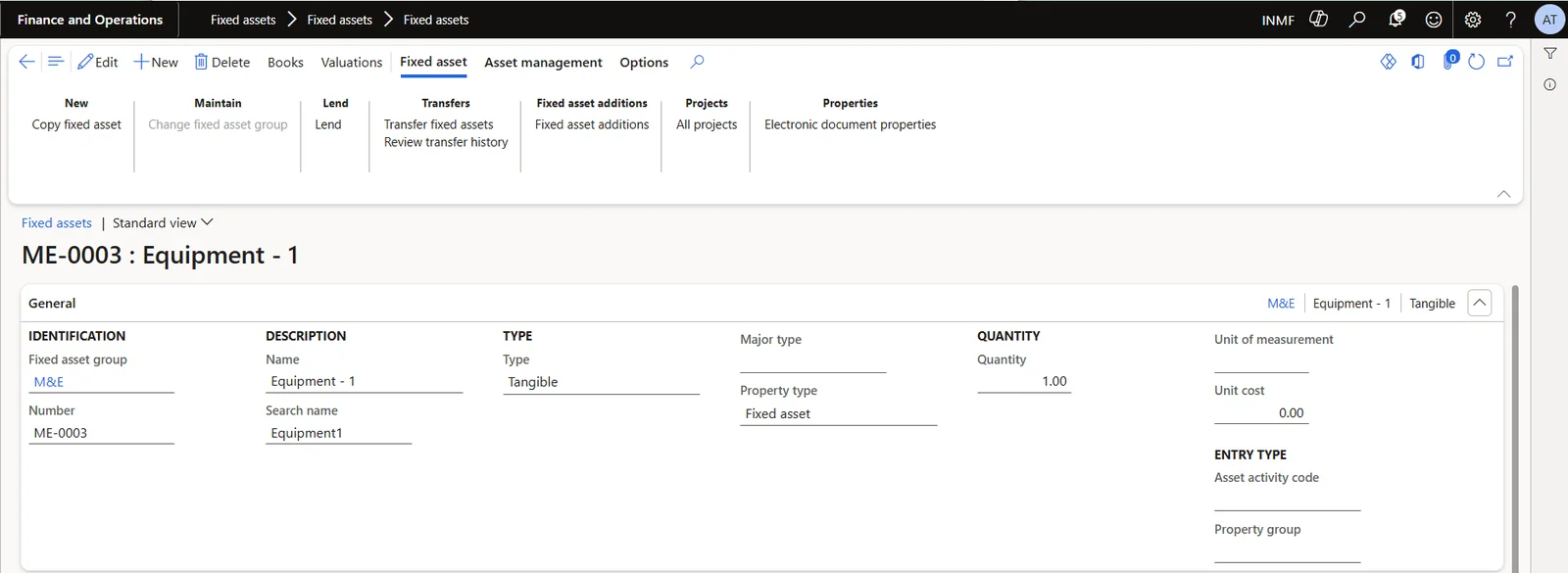This screenshot has height=573, width=1568.
Task: Click Unit of measurement field
Action: coord(1261,361)
